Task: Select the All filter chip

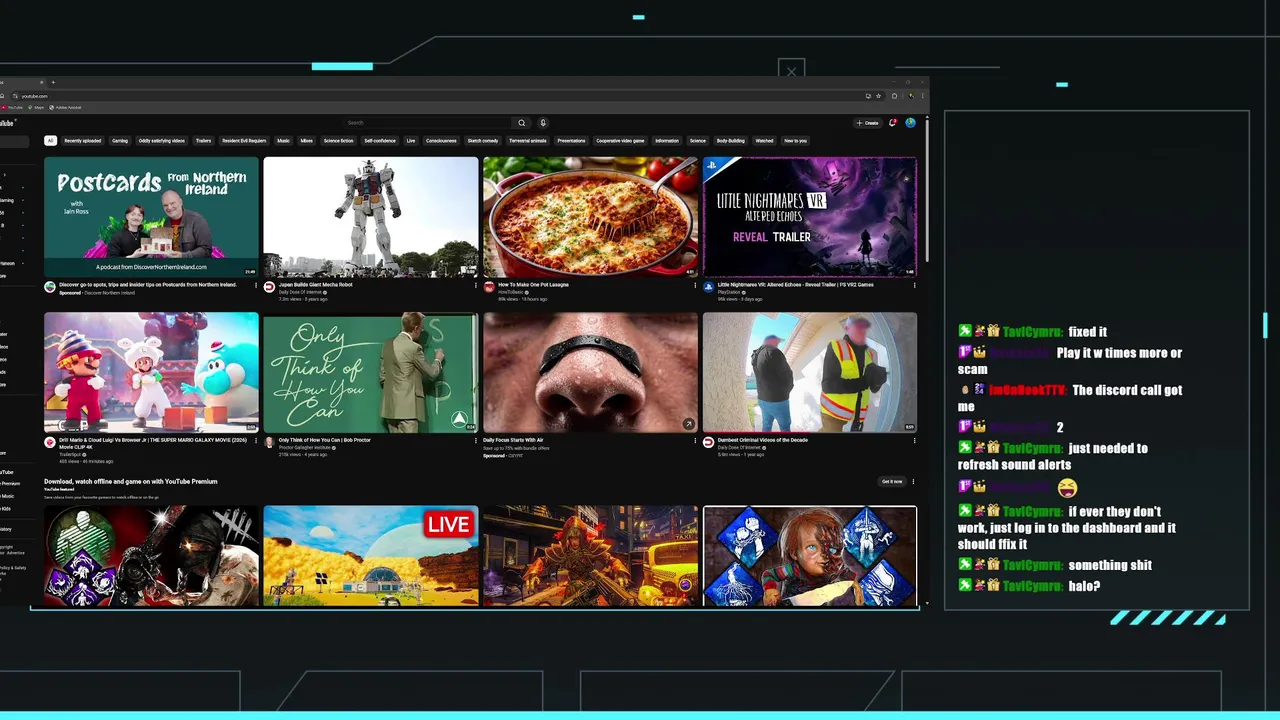Action: point(50,141)
